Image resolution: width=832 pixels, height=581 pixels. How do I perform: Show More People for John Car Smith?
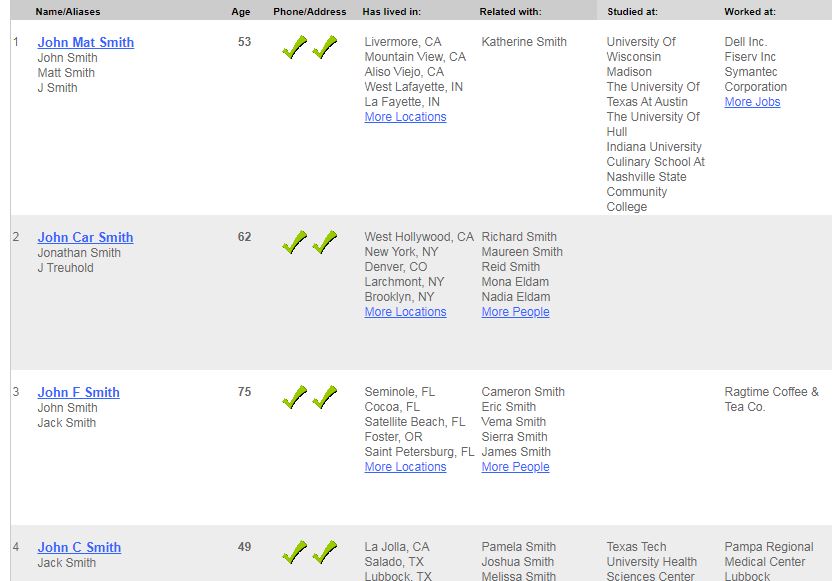tap(515, 312)
